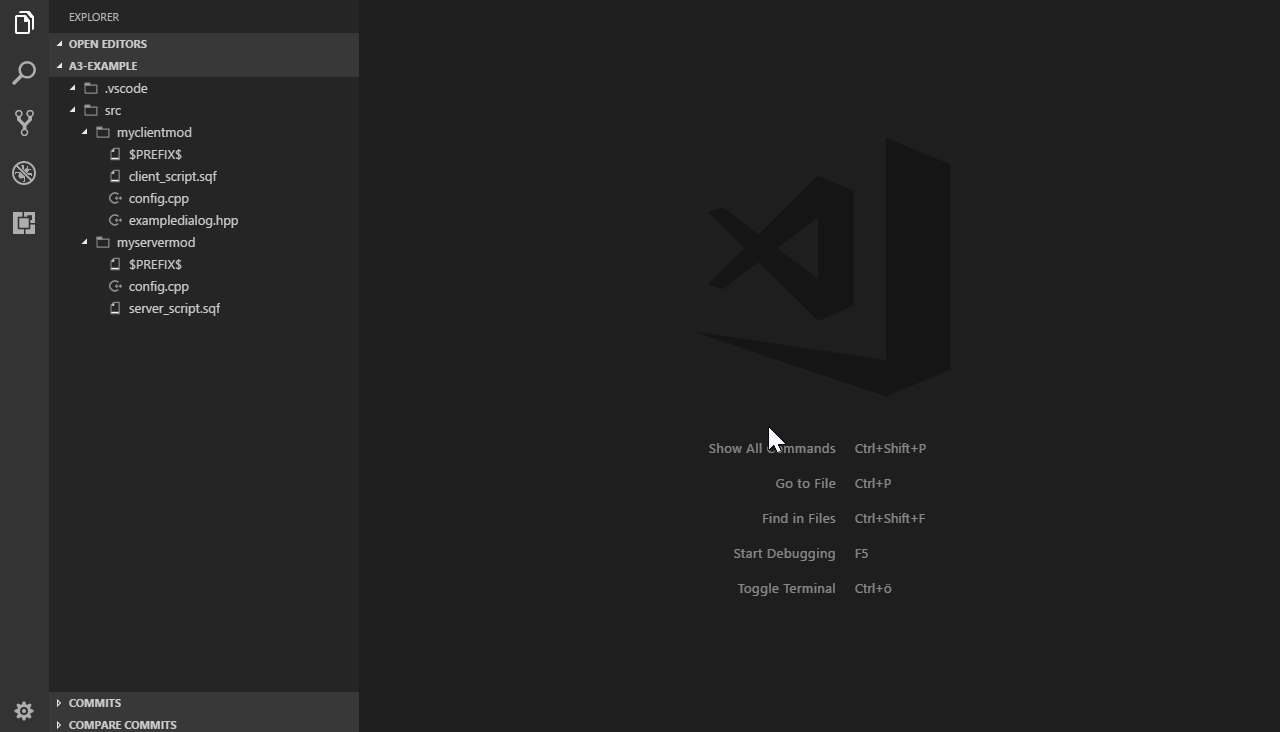Toggle the .vscode folder twistie arrow

coord(73,88)
